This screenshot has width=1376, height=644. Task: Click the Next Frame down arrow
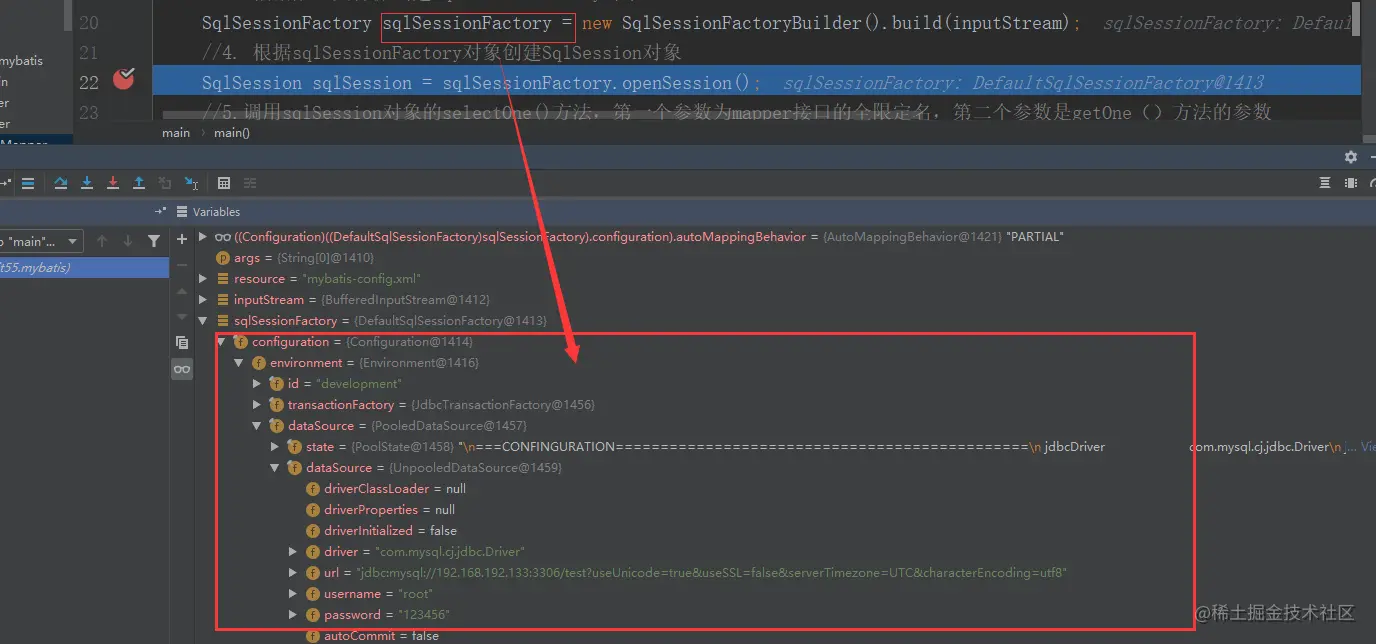[x=128, y=241]
